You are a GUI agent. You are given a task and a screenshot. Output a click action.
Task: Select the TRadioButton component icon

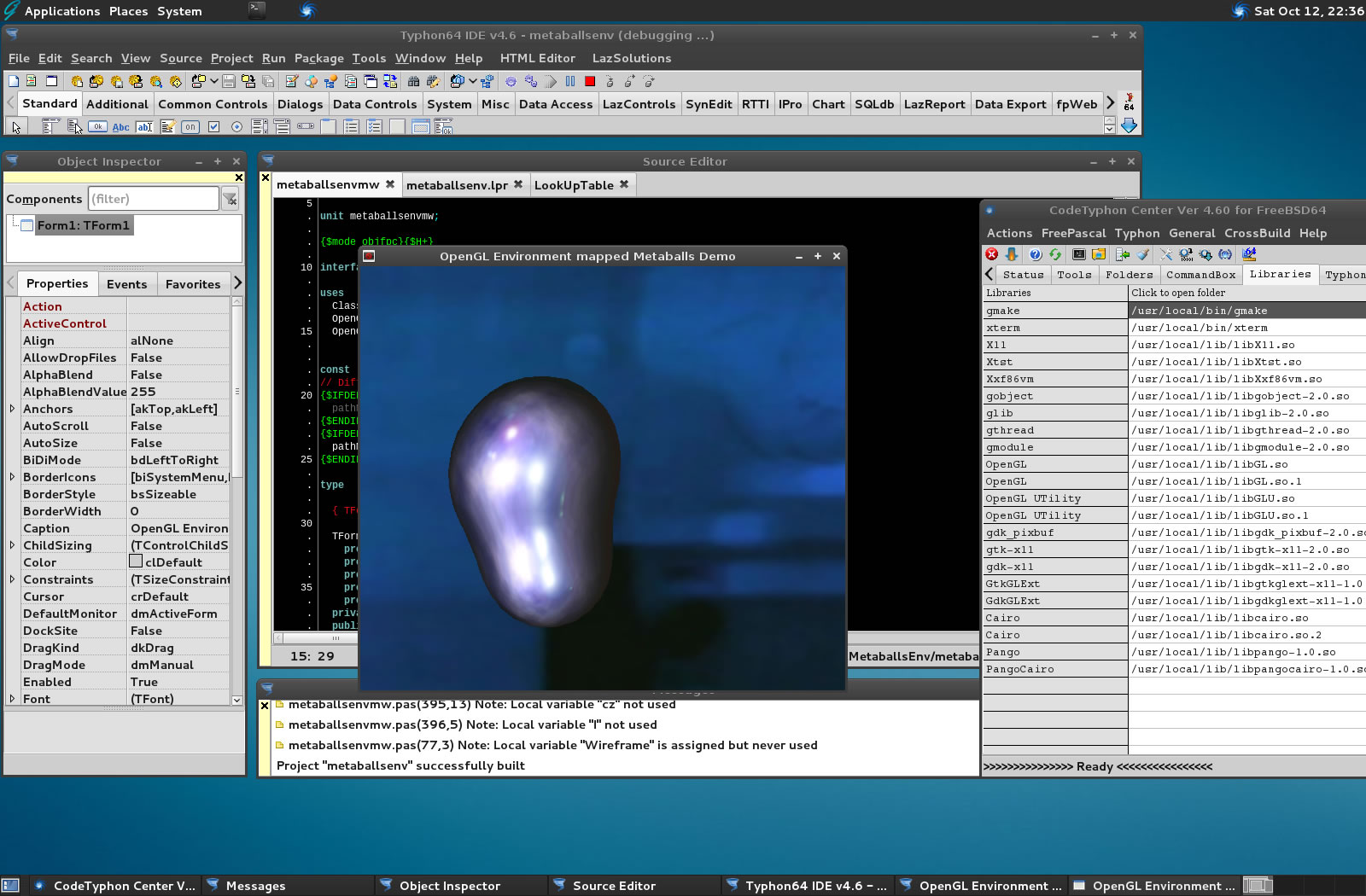[236, 126]
